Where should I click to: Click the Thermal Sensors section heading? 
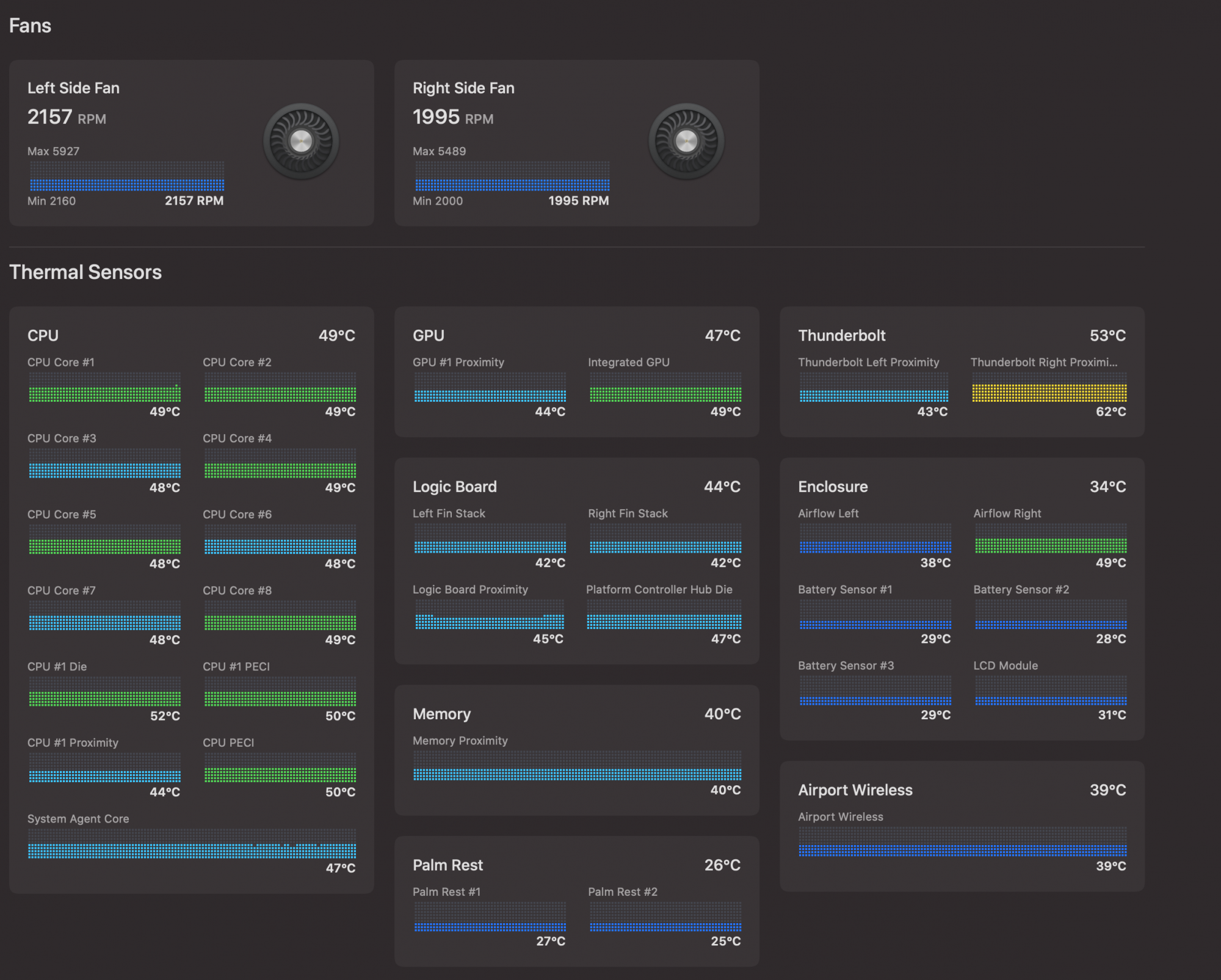[x=85, y=272]
